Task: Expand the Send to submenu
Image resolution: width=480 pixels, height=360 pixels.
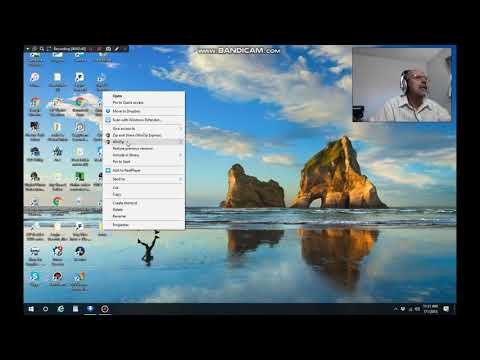Action: (x=144, y=179)
